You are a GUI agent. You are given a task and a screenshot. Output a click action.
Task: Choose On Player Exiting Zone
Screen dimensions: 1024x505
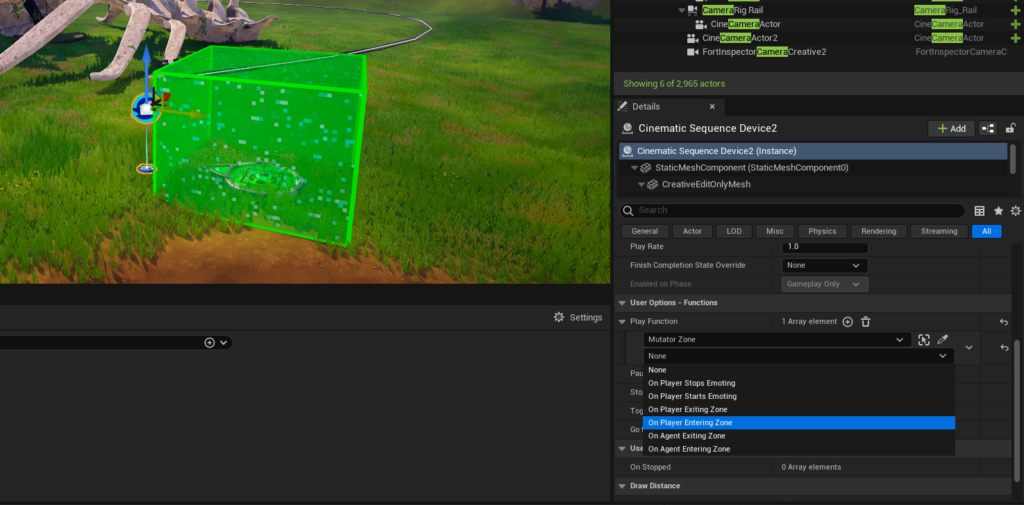799,410
